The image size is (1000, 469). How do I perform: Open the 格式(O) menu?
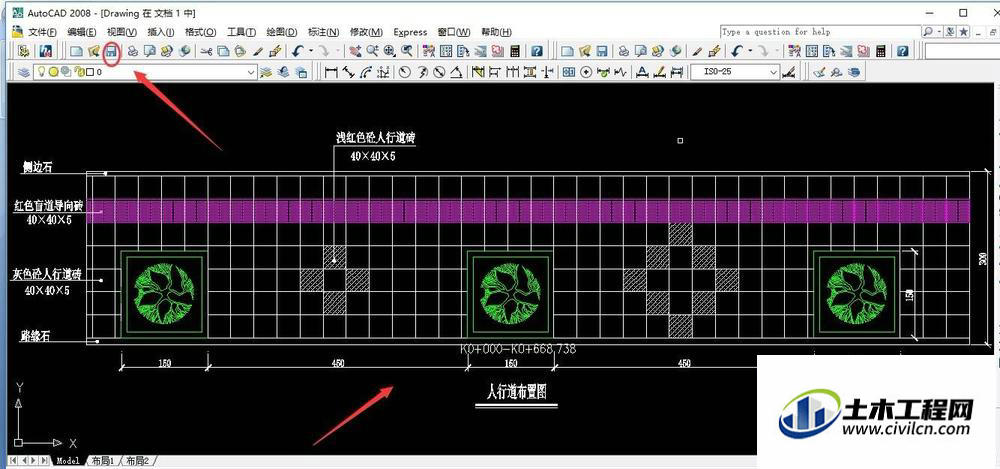click(x=200, y=32)
